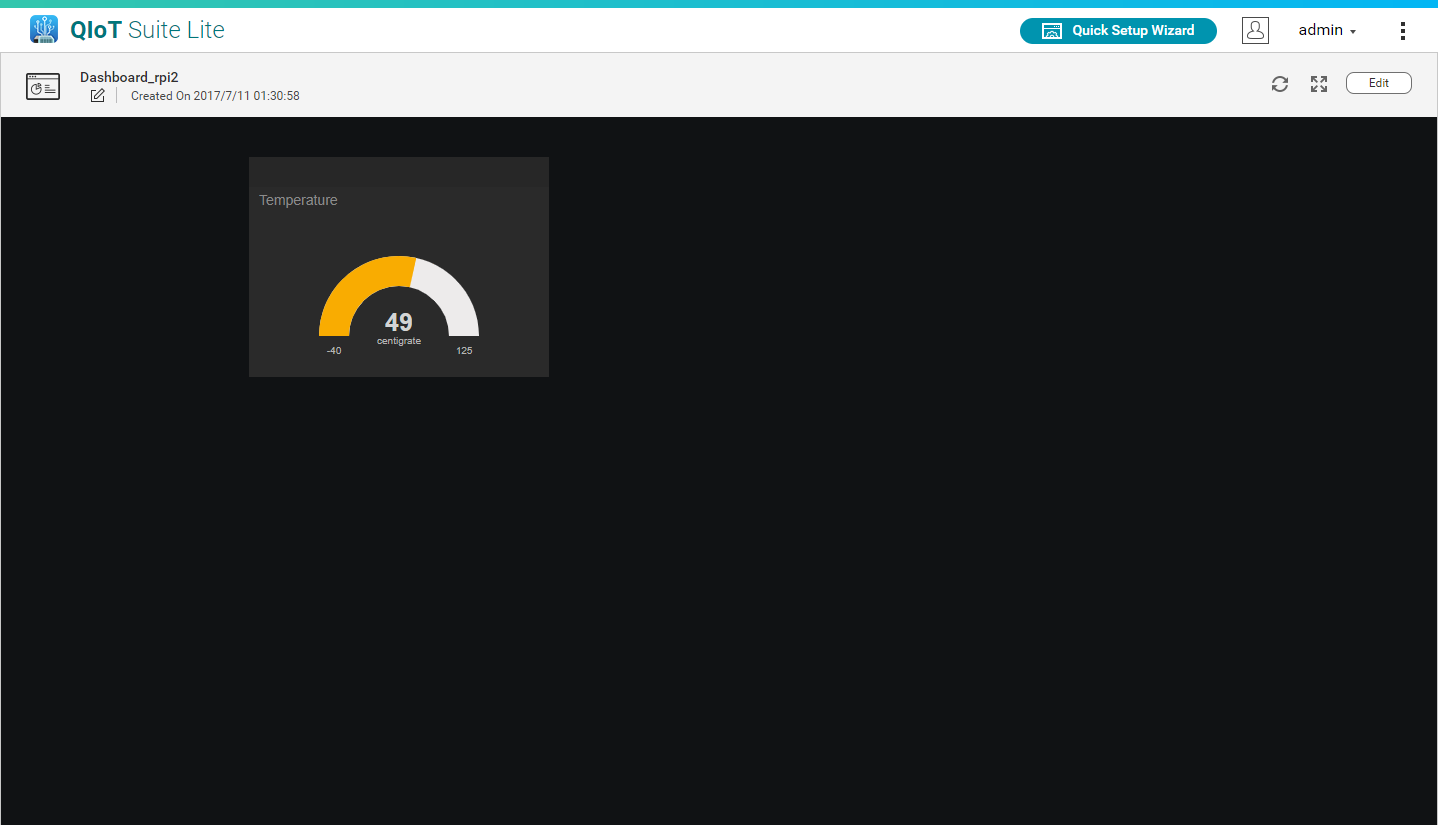
Task: Click the gauge value 49
Action: [399, 322]
